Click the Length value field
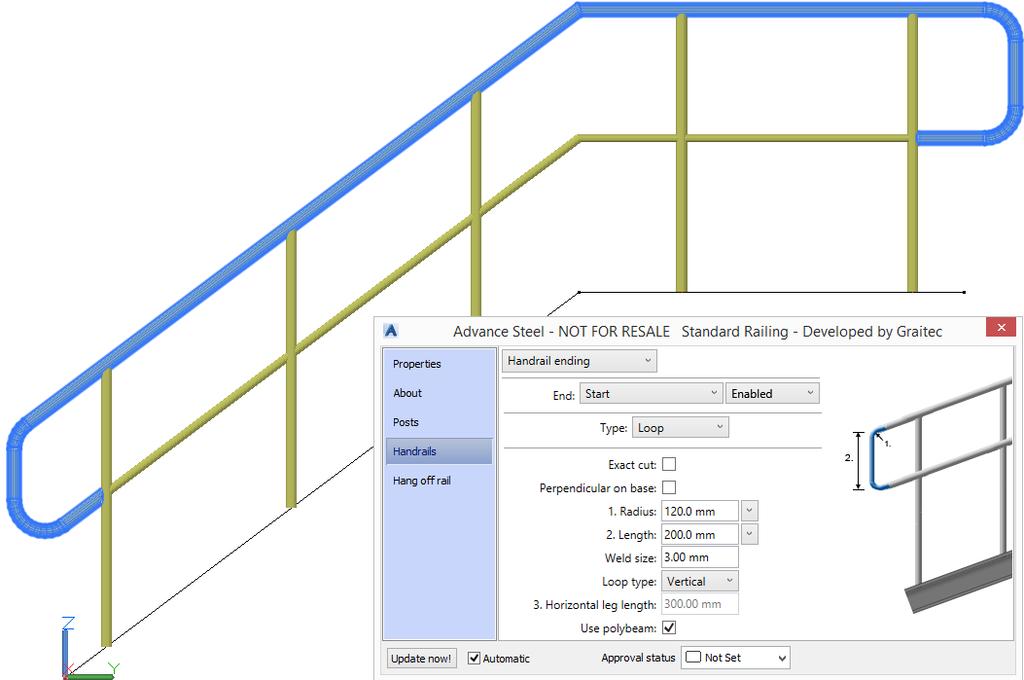The width and height of the screenshot is (1024, 680). pyautogui.click(x=700, y=535)
